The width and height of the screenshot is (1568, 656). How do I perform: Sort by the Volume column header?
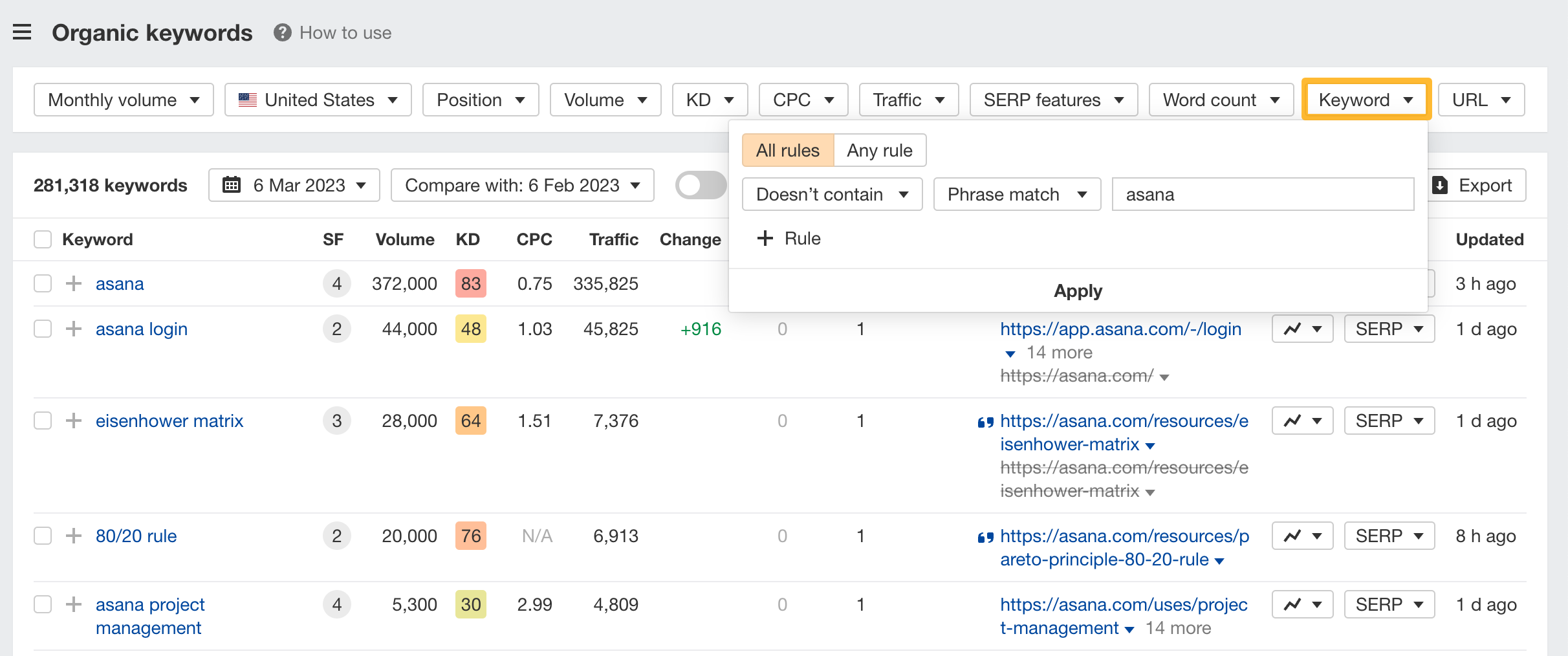click(405, 239)
